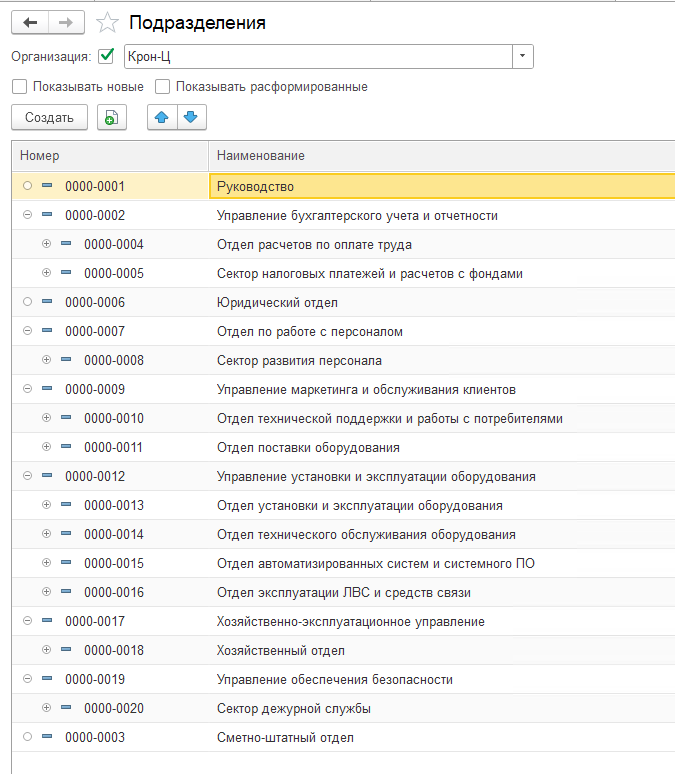Click the Организация input field with Крон-Ц
675x774 pixels.
(x=316, y=56)
